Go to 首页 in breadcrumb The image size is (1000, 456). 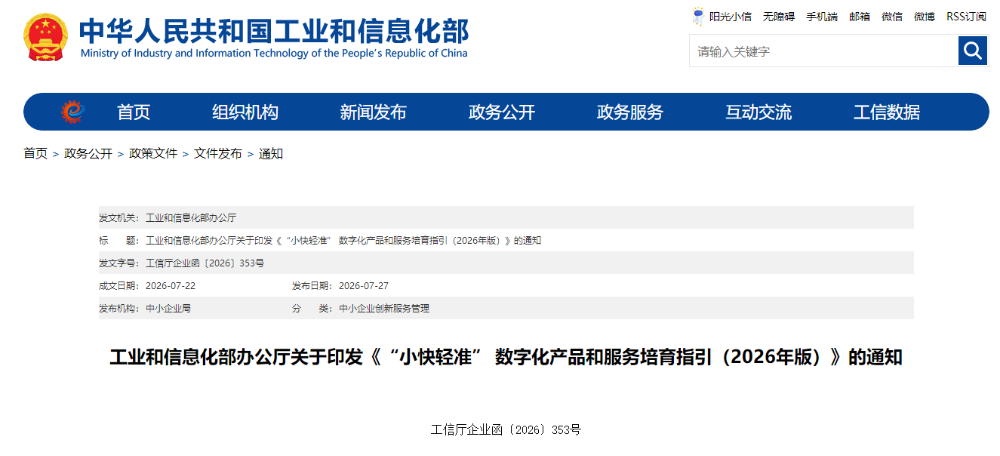[36, 153]
